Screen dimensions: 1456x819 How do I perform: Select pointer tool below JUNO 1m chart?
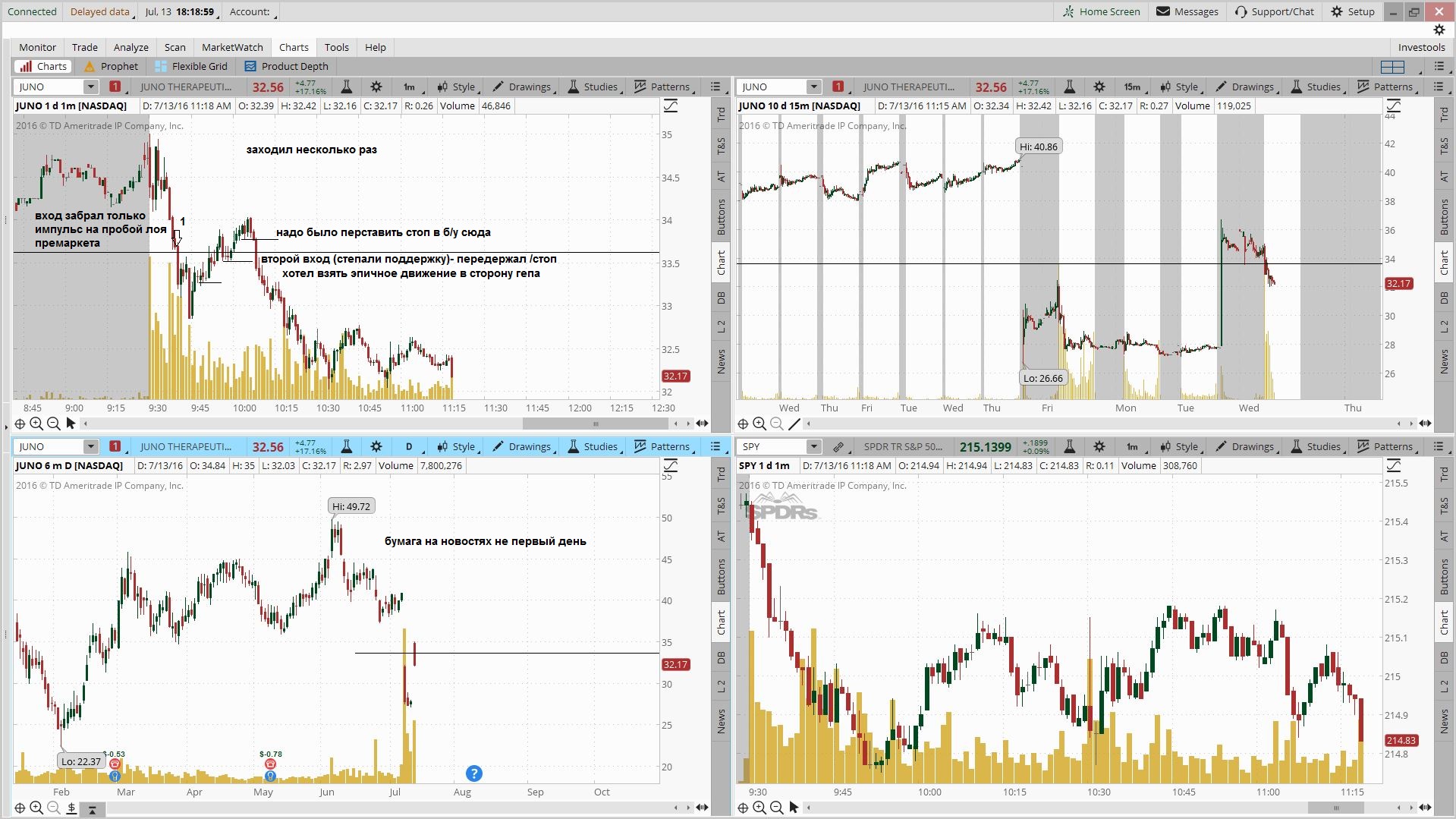(x=71, y=424)
